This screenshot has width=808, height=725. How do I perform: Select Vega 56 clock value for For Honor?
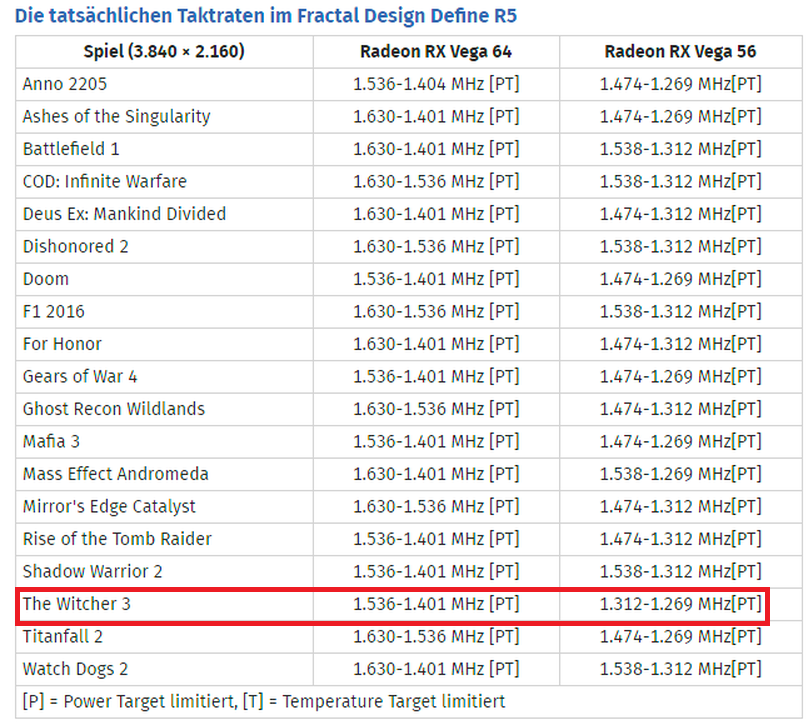680,344
